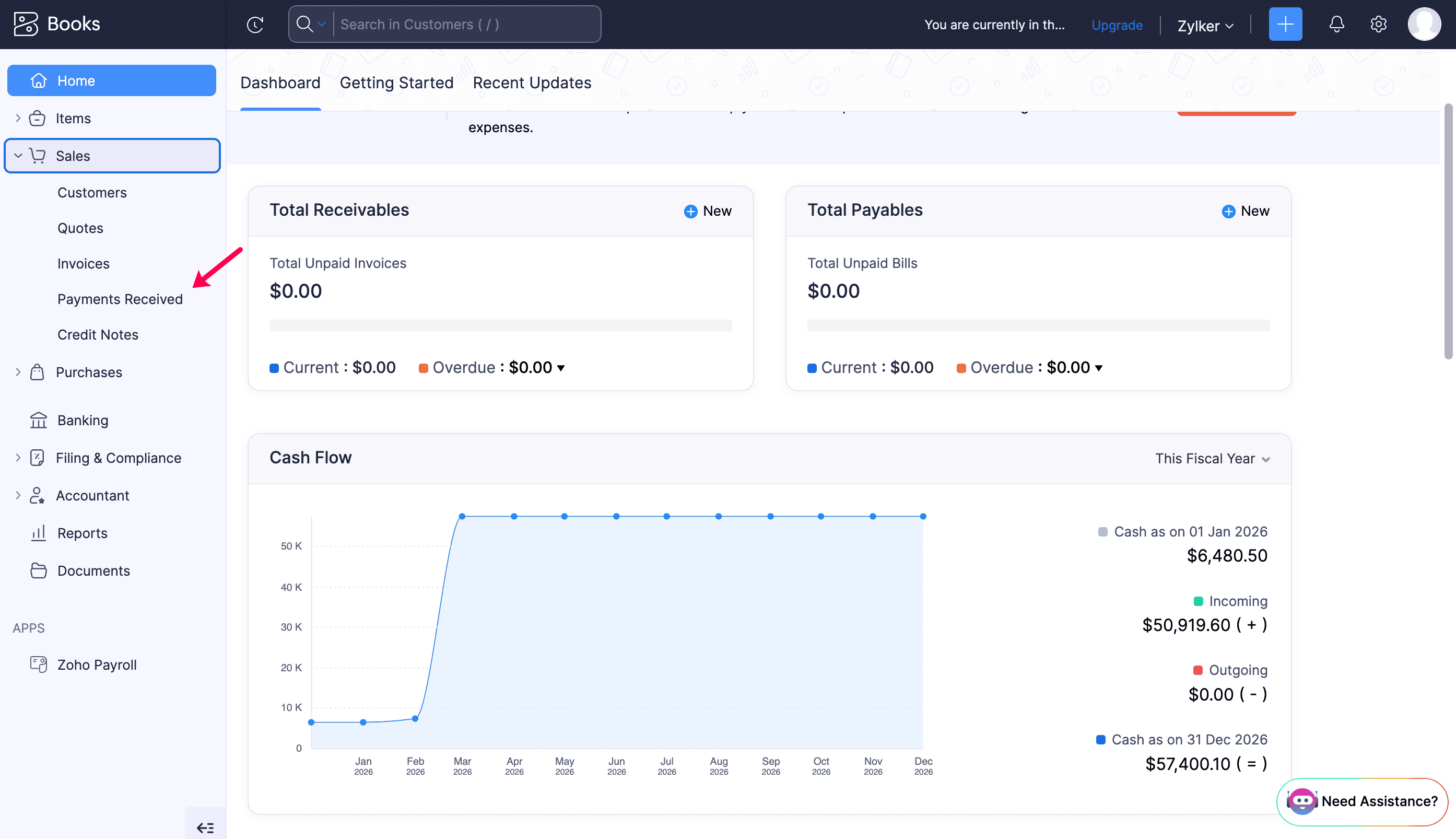Click the Upgrade link
Image resolution: width=1456 pixels, height=839 pixels.
tap(1117, 25)
